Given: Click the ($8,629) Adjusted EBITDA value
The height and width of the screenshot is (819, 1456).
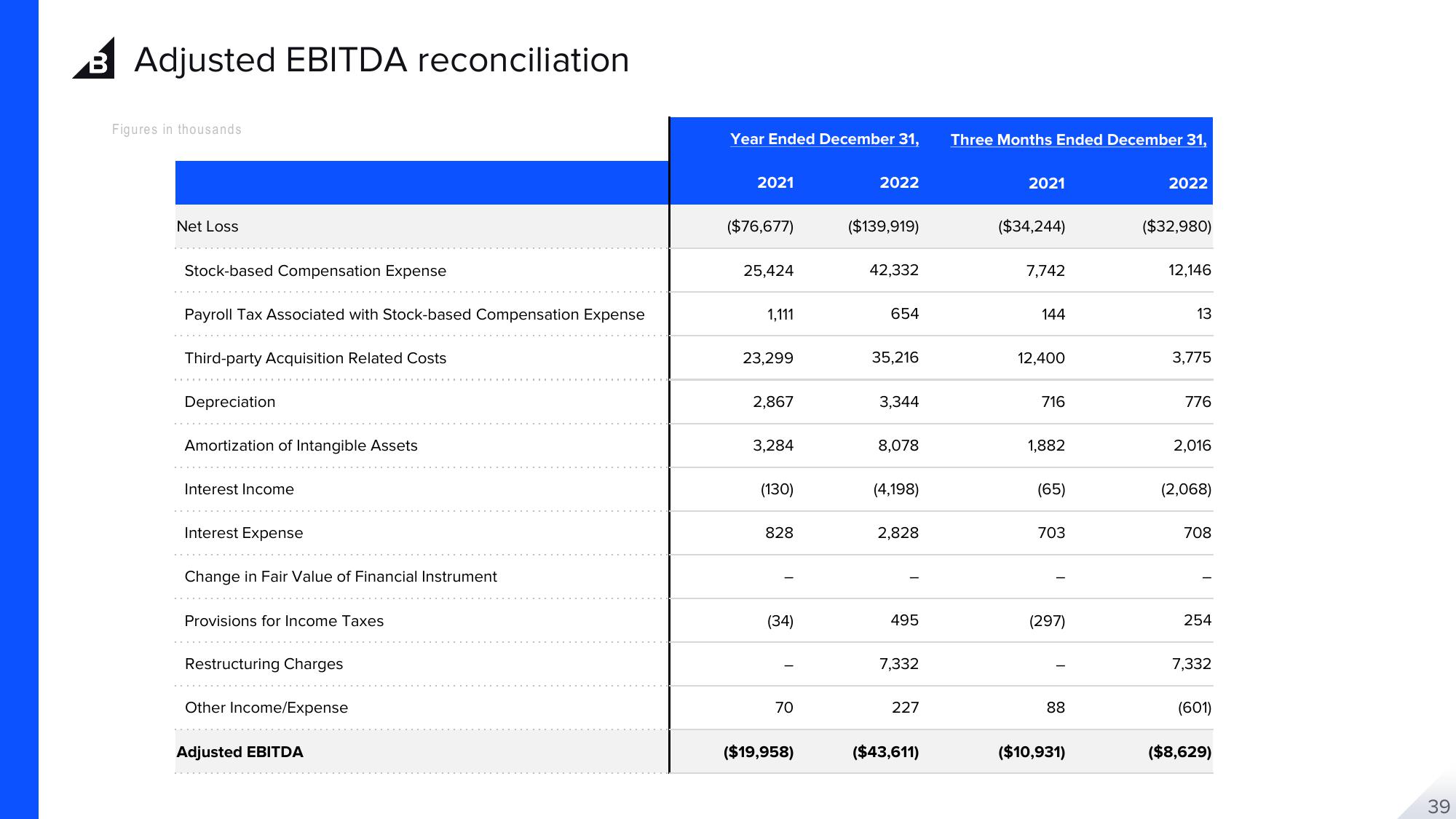Looking at the screenshot, I should (x=1180, y=752).
